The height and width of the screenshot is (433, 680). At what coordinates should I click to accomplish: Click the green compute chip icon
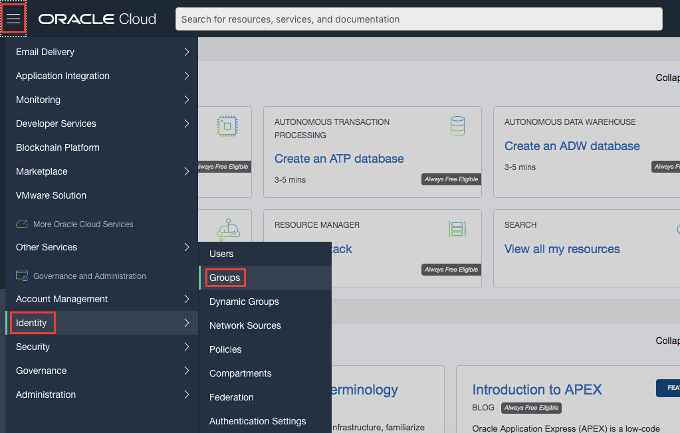[x=227, y=126]
